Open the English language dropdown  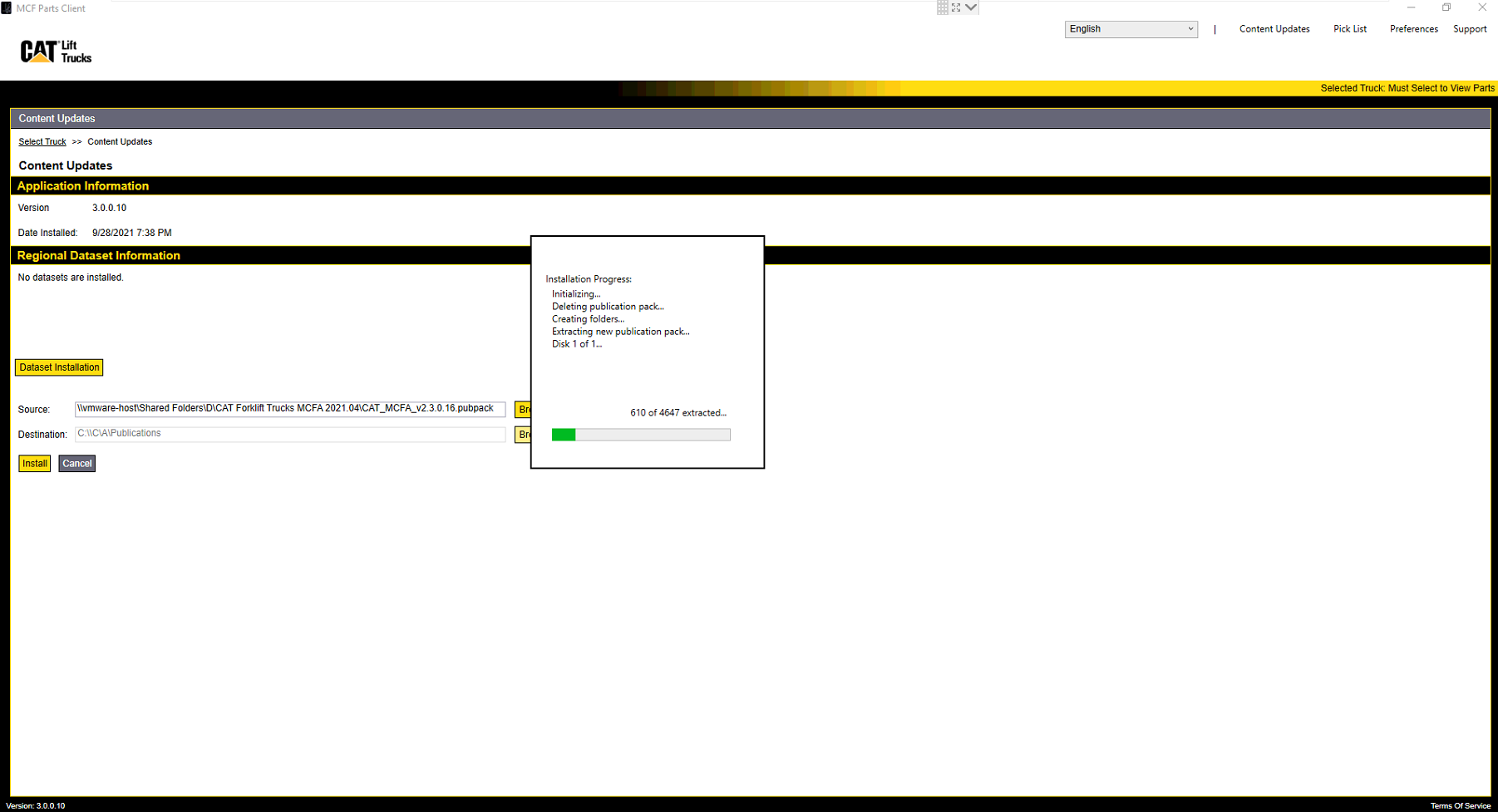click(1131, 29)
